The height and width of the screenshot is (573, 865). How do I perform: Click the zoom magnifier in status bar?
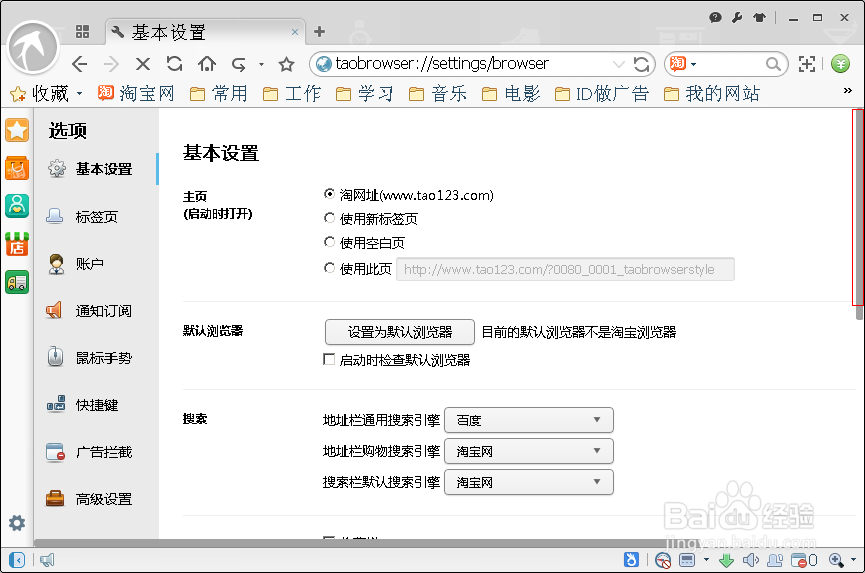pyautogui.click(x=836, y=560)
